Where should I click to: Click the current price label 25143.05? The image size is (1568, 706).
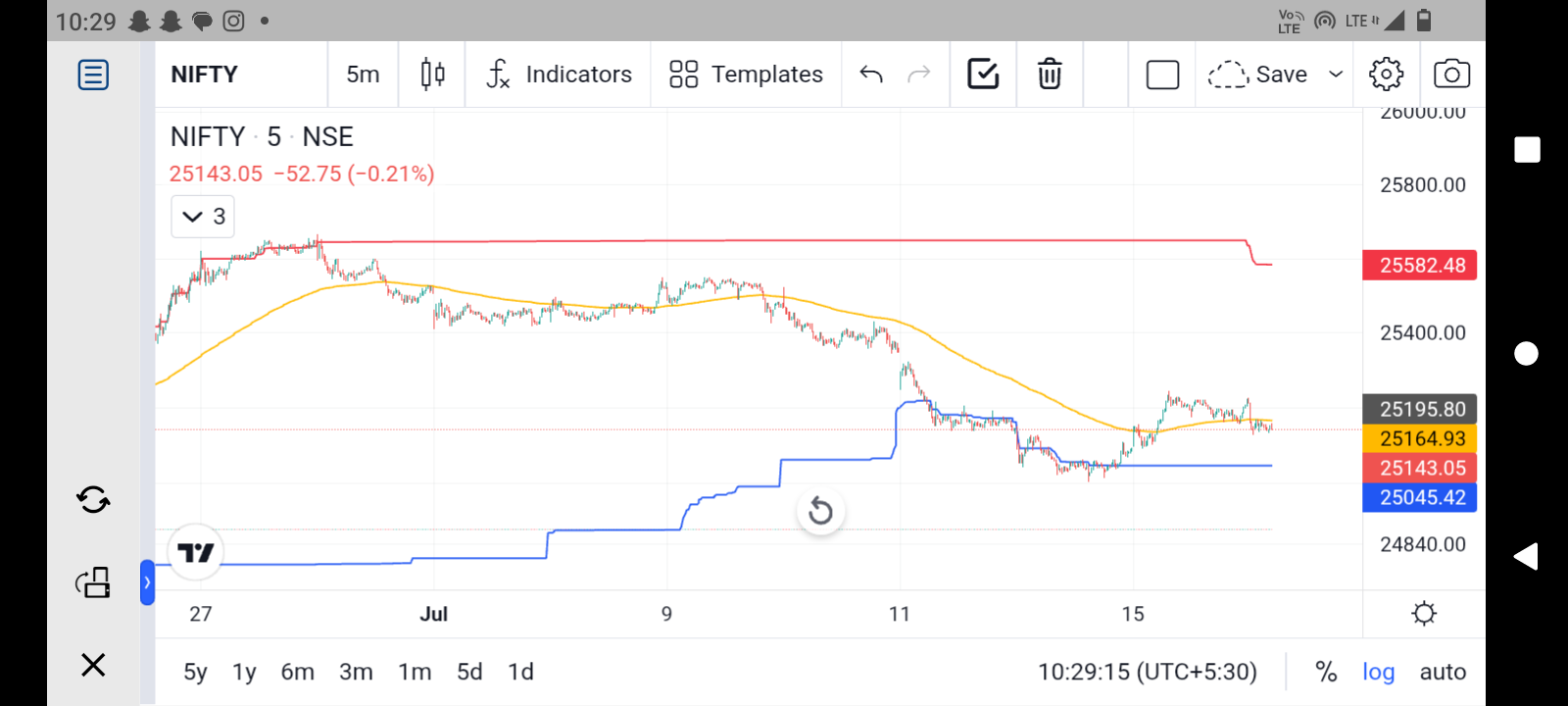1420,468
